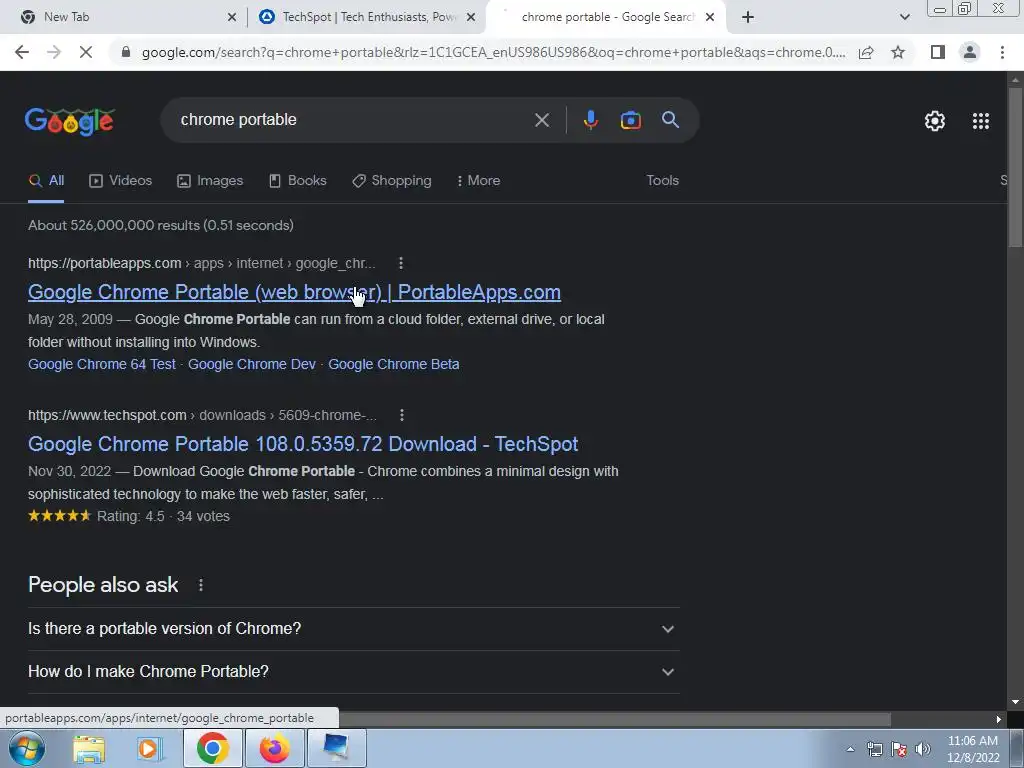Expand 'Is there a portable version of Chrome?'

pos(353,629)
